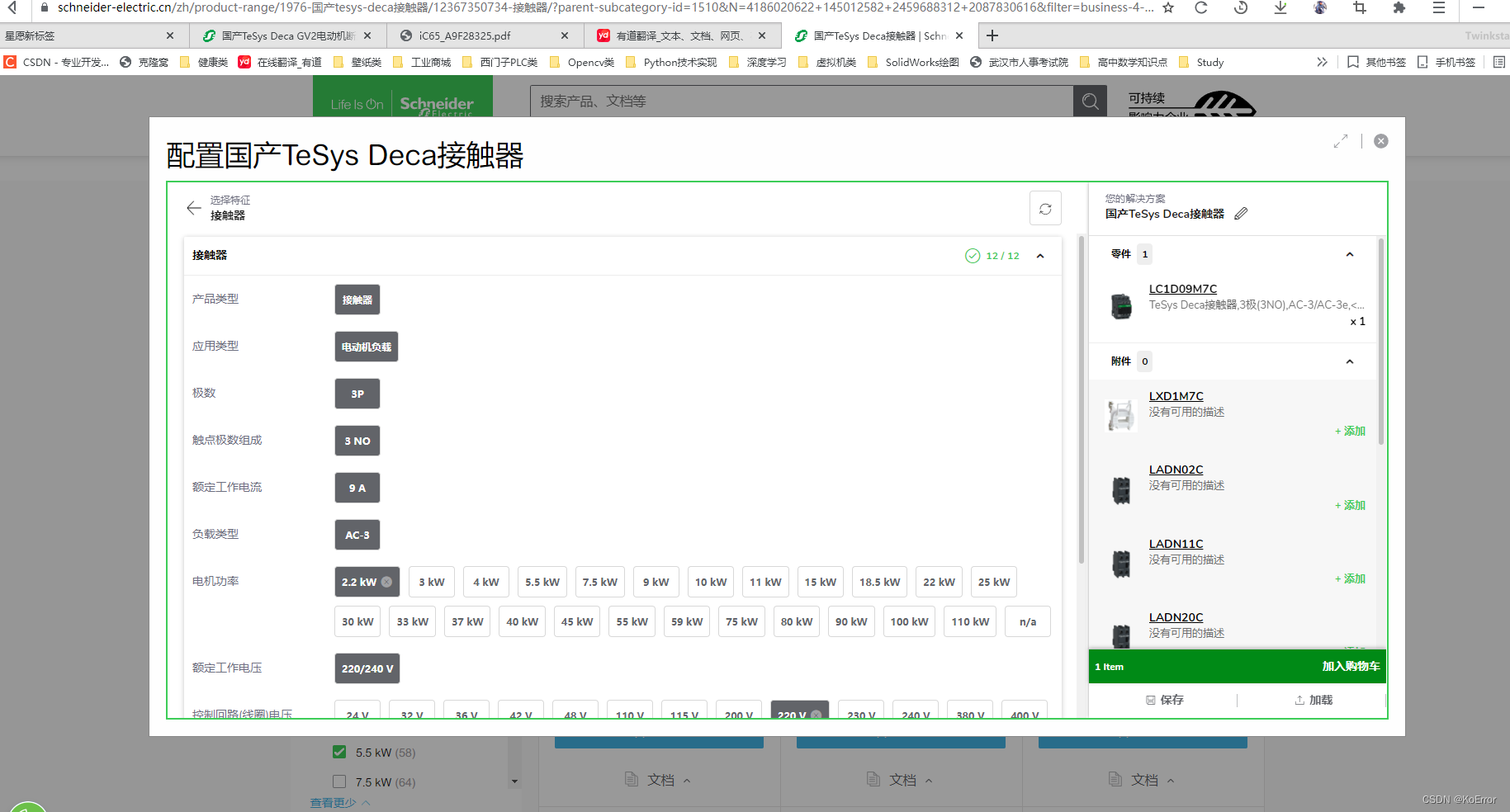This screenshot has width=1510, height=812.
Task: Select the 11 kW motor power option
Action: tap(765, 582)
